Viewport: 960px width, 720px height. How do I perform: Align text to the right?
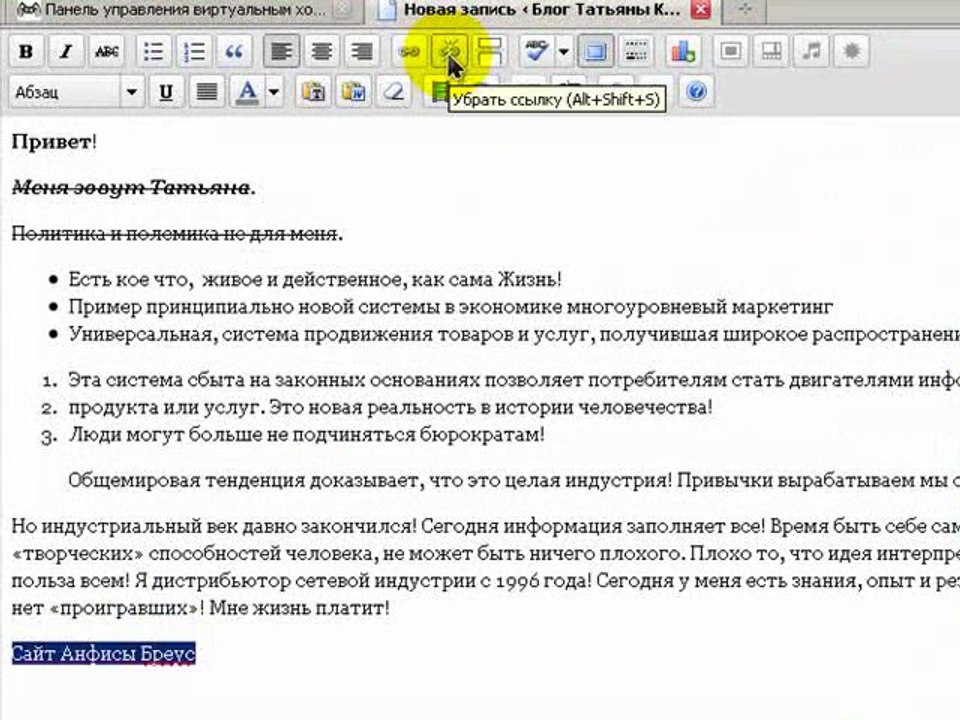click(362, 51)
